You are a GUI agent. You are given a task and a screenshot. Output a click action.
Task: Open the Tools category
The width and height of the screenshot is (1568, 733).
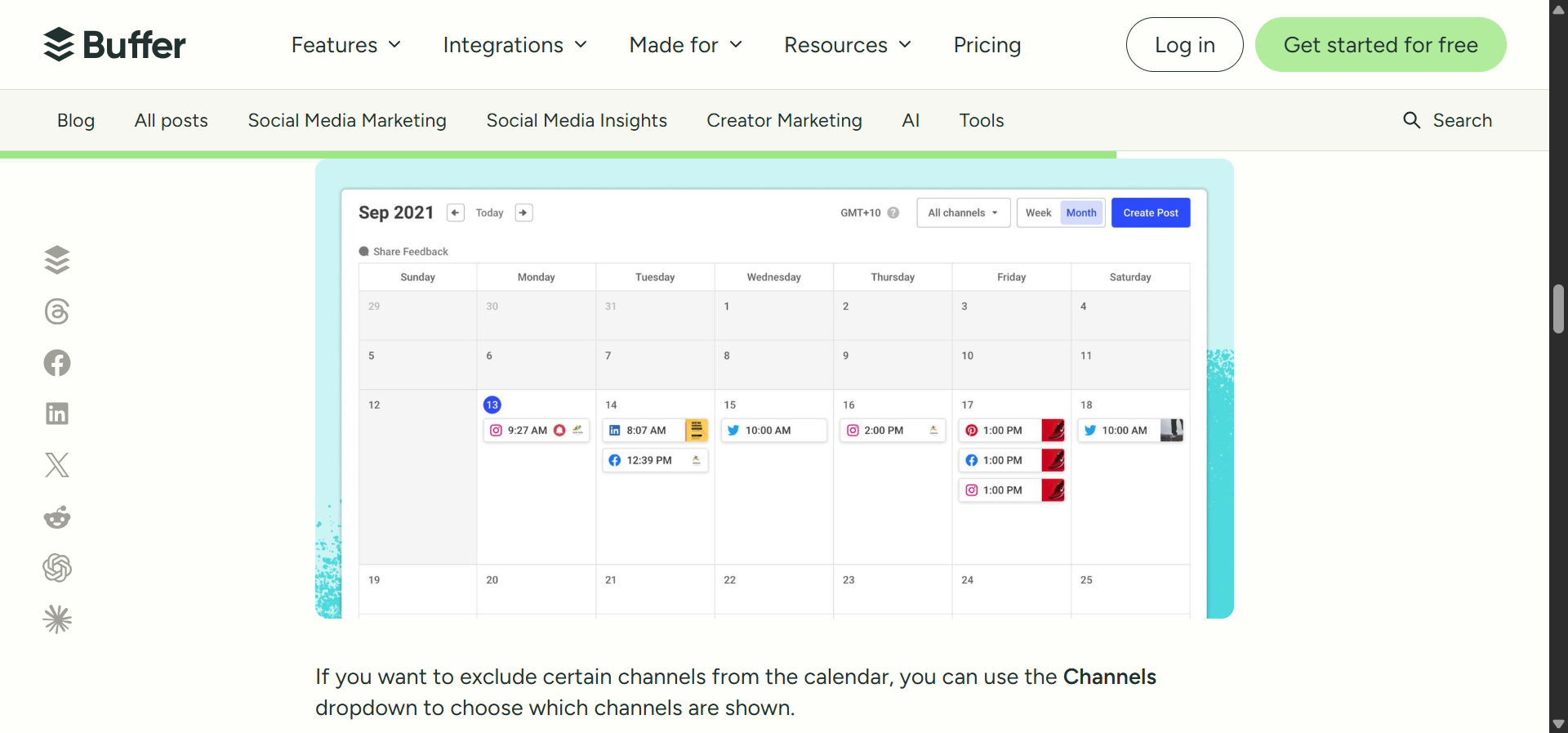point(982,120)
